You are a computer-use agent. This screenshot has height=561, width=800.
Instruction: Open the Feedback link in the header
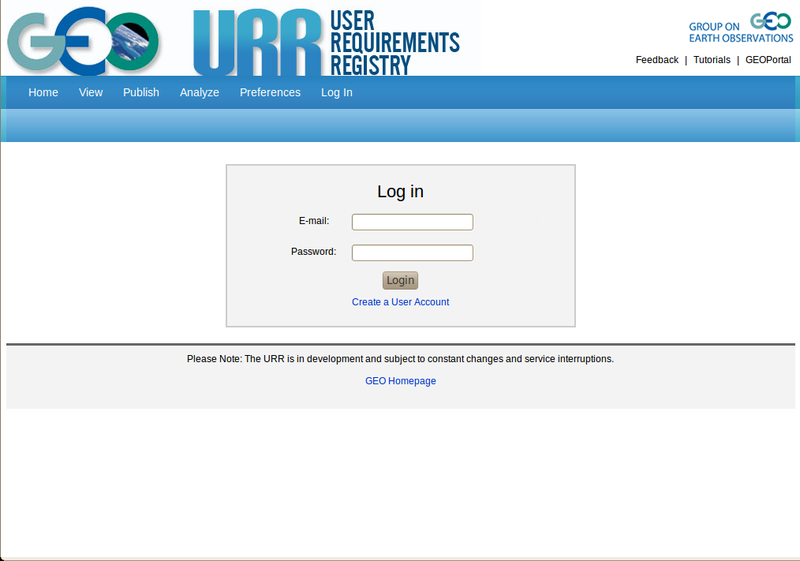coord(657,60)
